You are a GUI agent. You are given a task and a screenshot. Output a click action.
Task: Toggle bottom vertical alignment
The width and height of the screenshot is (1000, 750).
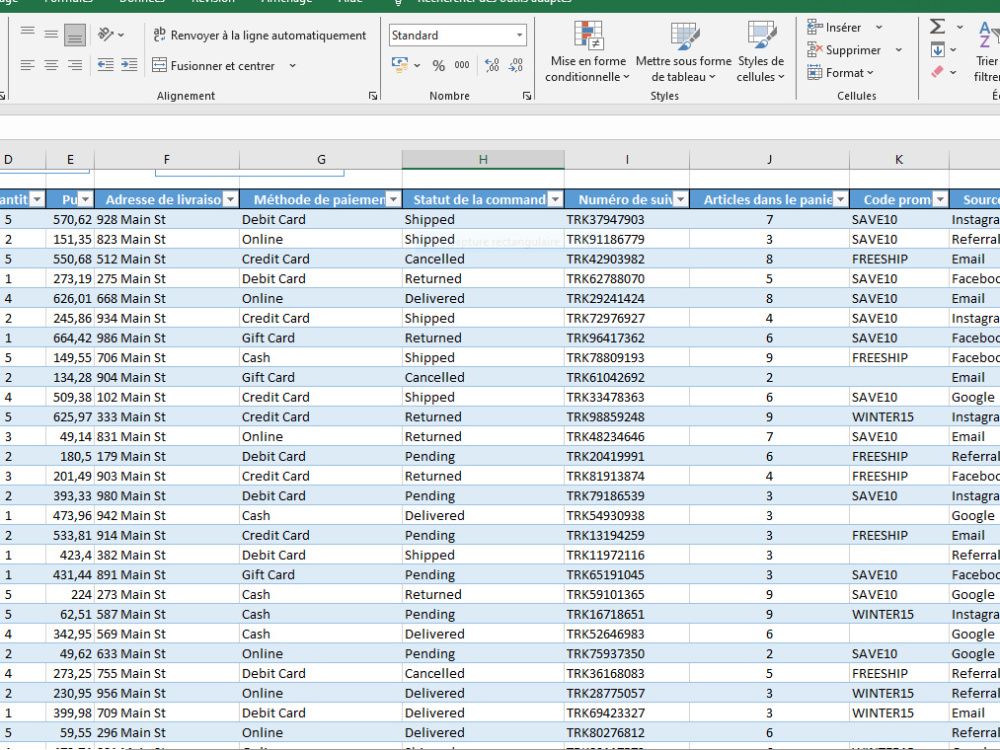pyautogui.click(x=75, y=34)
